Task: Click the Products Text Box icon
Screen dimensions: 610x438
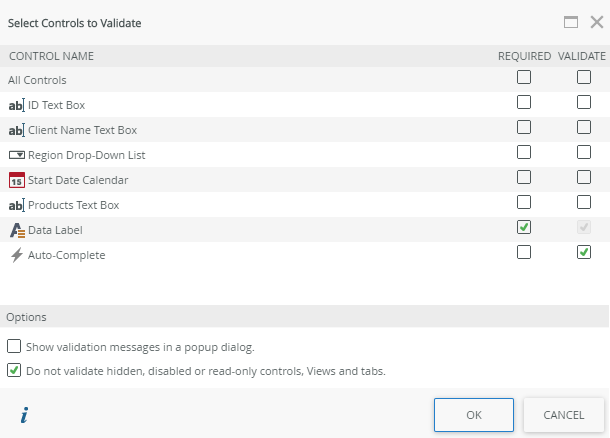Action: click(x=16, y=205)
